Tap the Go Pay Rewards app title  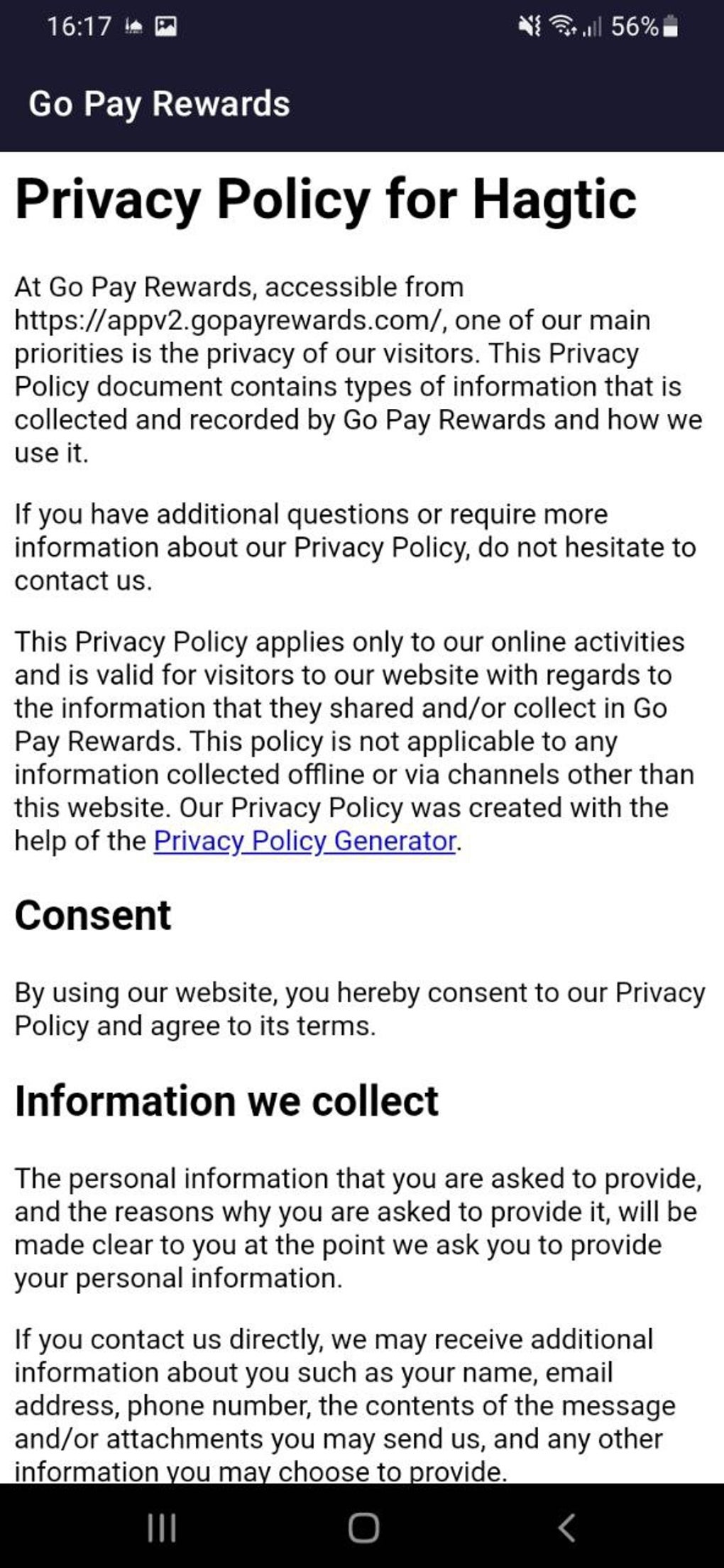coord(160,104)
